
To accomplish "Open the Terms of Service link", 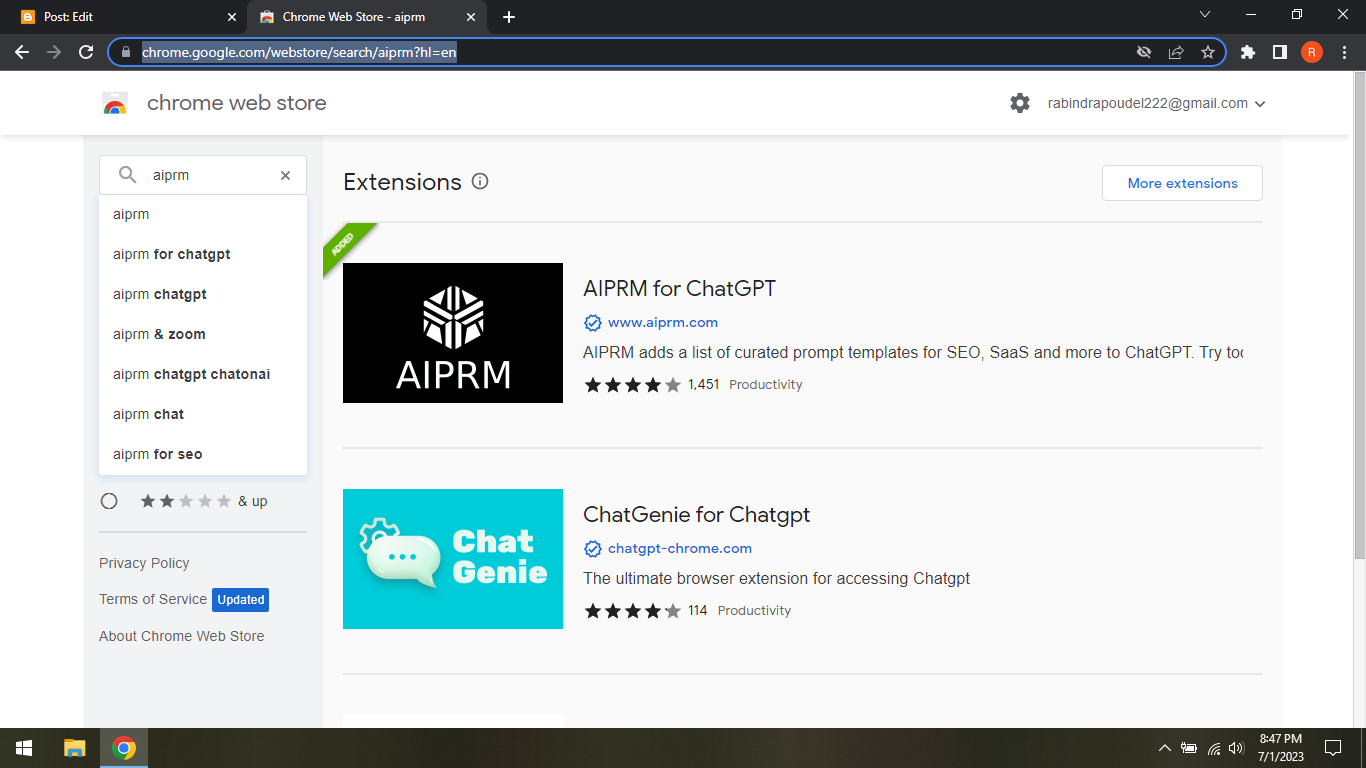I will [153, 599].
